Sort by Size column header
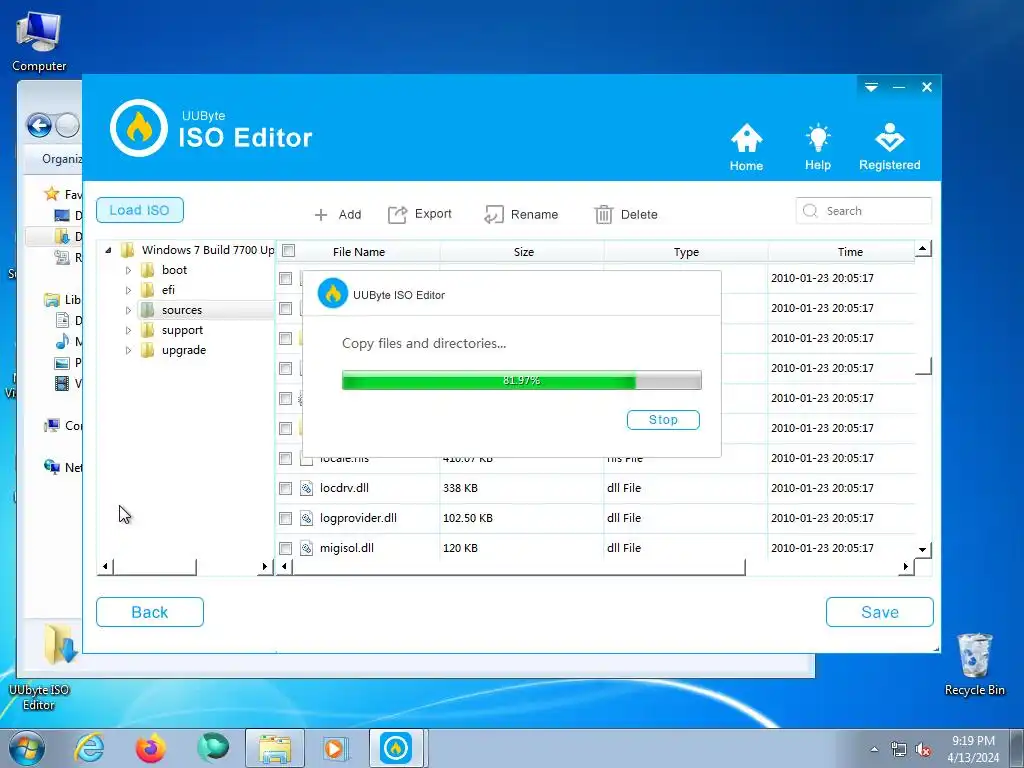 pos(523,251)
